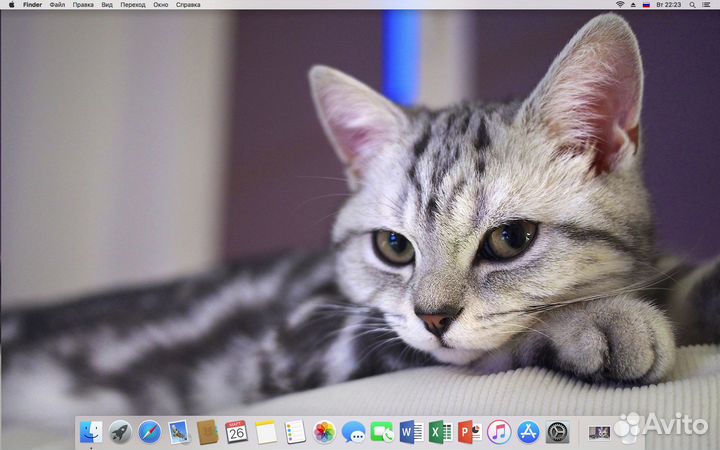Open the yellow Notes app in Dock
Viewport: 720px width, 450px height.
266,432
